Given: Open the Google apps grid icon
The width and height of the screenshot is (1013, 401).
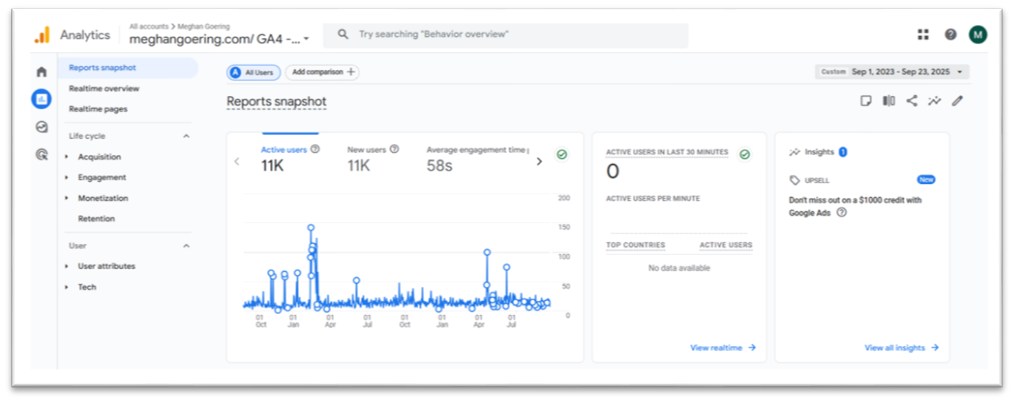Looking at the screenshot, I should tap(923, 34).
